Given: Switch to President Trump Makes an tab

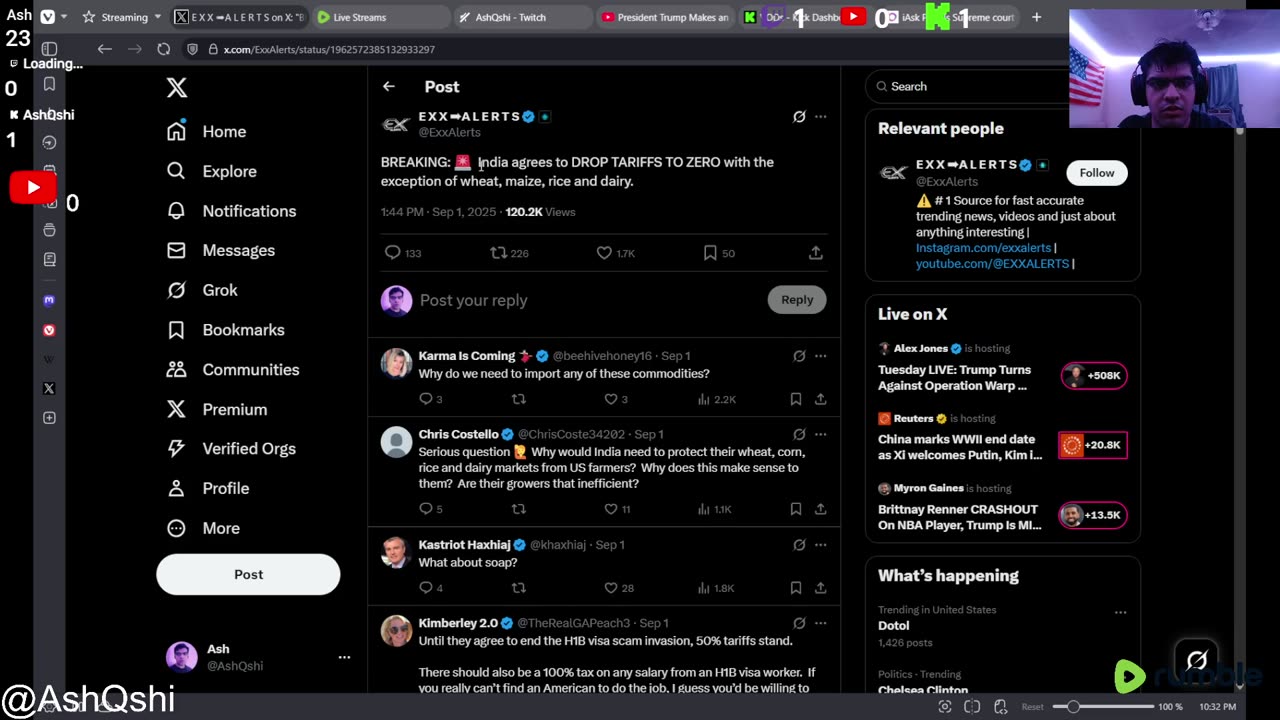Looking at the screenshot, I should pos(665,17).
